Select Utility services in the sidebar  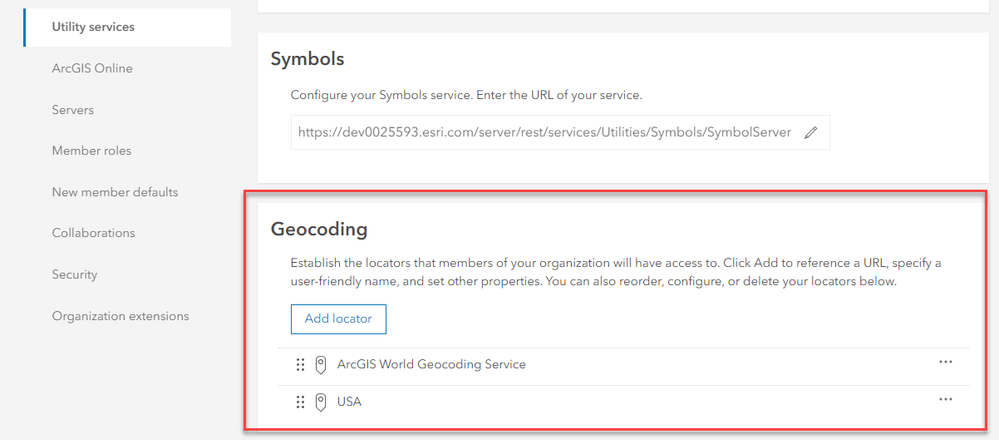tap(93, 27)
